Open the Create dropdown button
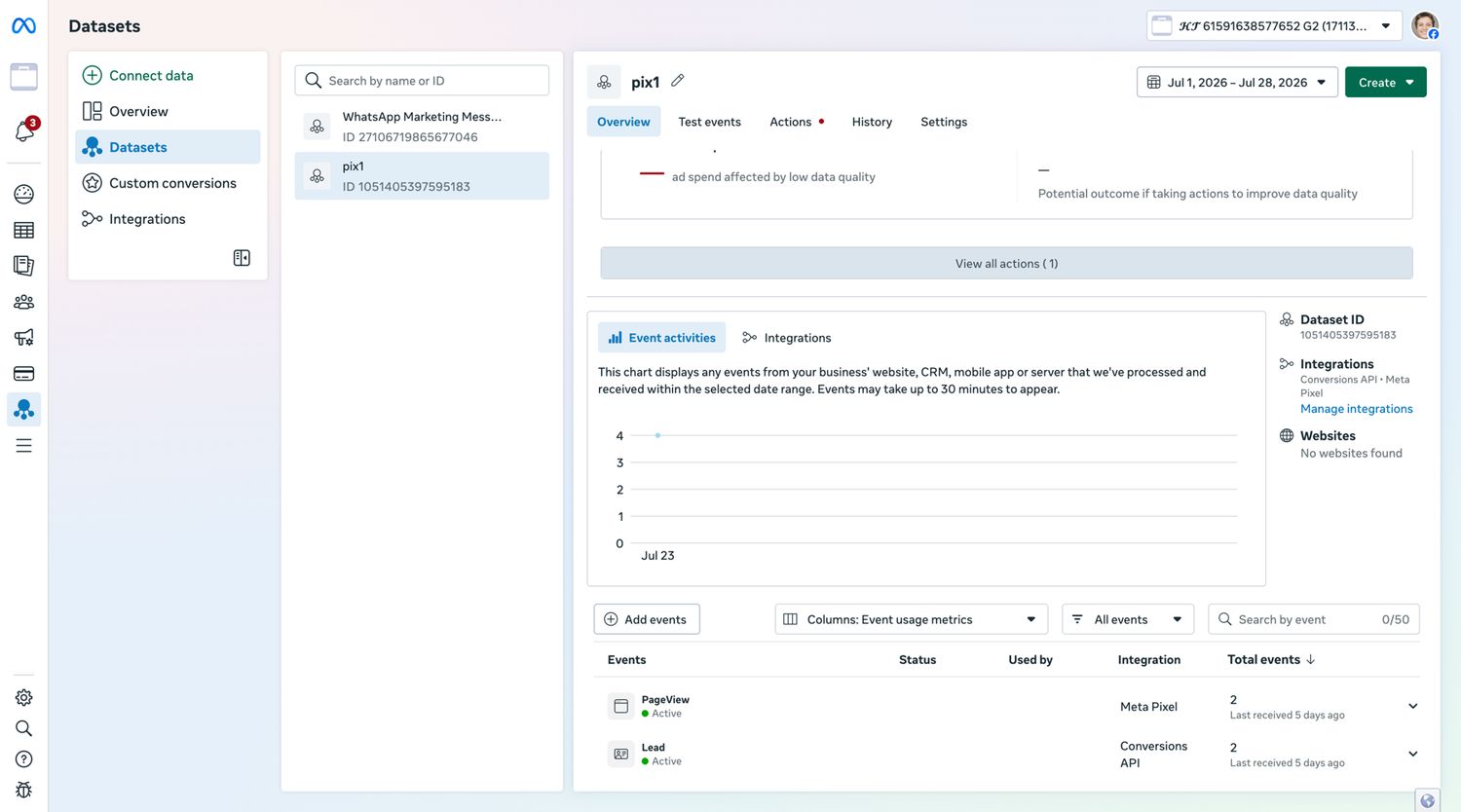Viewport: 1461px width, 812px height. tap(1385, 83)
